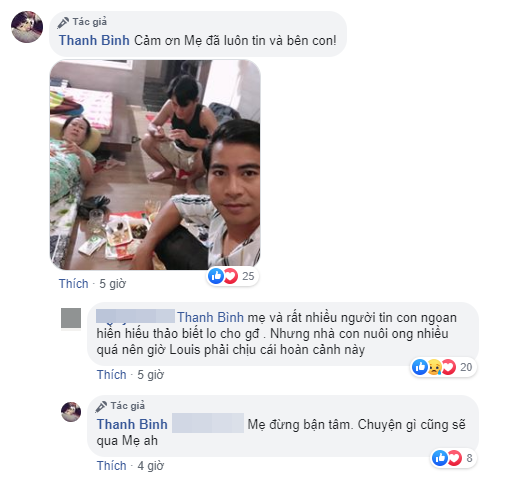511x483 pixels.
Task: Click the crying face reaction on second comment
Action: click(x=434, y=367)
